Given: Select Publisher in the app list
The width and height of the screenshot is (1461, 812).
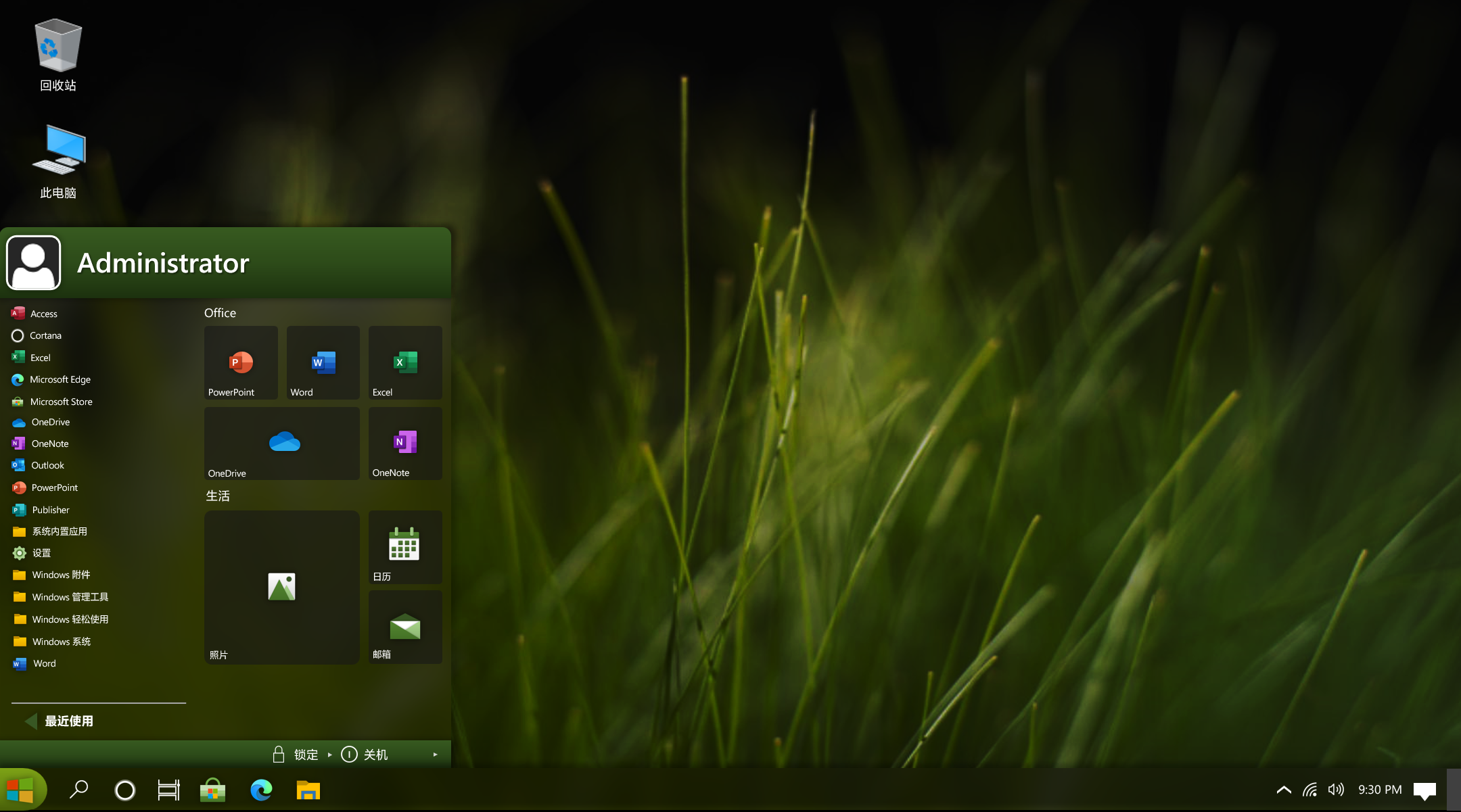Looking at the screenshot, I should click(x=50, y=510).
